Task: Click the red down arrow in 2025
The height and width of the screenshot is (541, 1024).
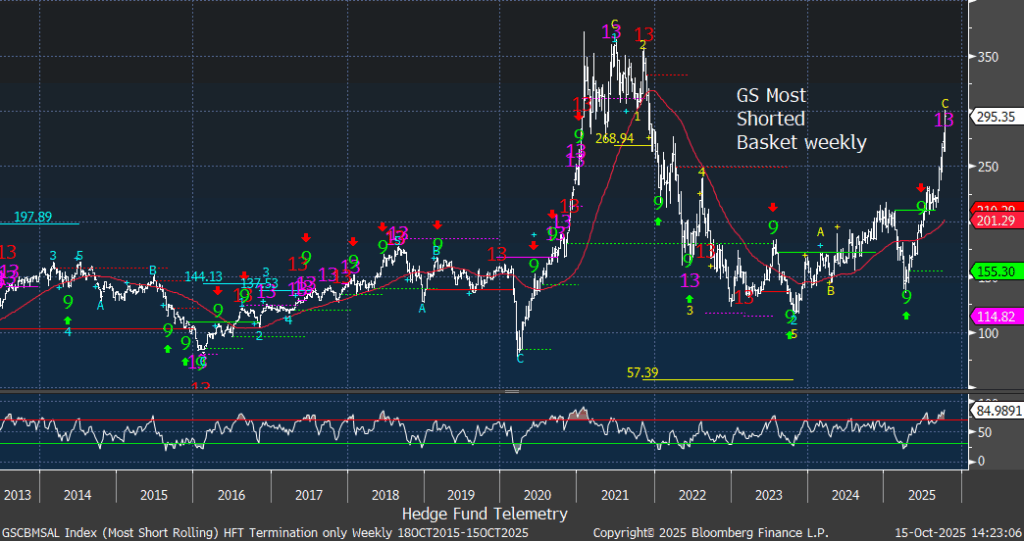Action: [921, 188]
